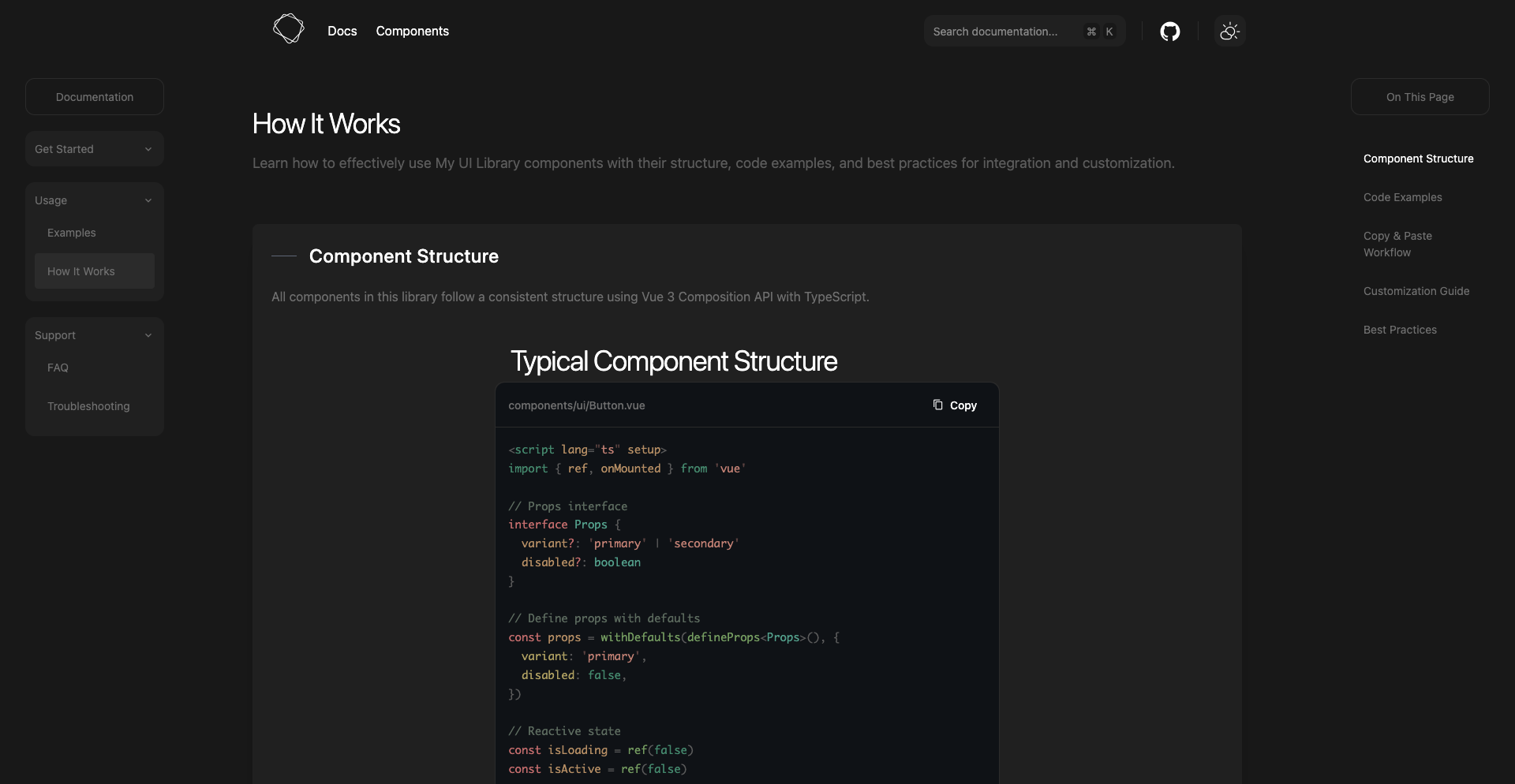Click the On This Page button
The height and width of the screenshot is (784, 1515).
pos(1420,96)
